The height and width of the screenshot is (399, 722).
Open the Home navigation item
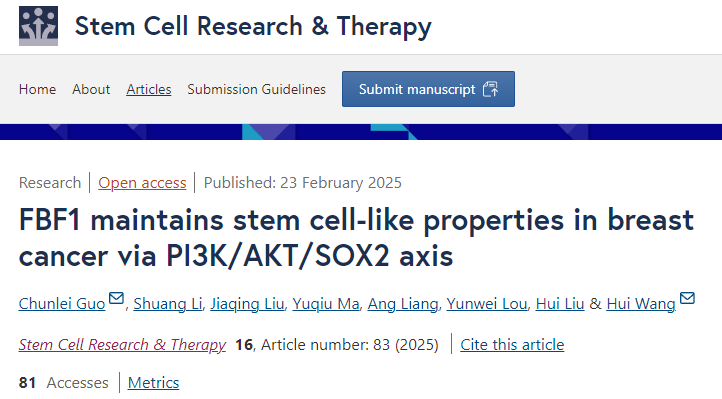[37, 89]
